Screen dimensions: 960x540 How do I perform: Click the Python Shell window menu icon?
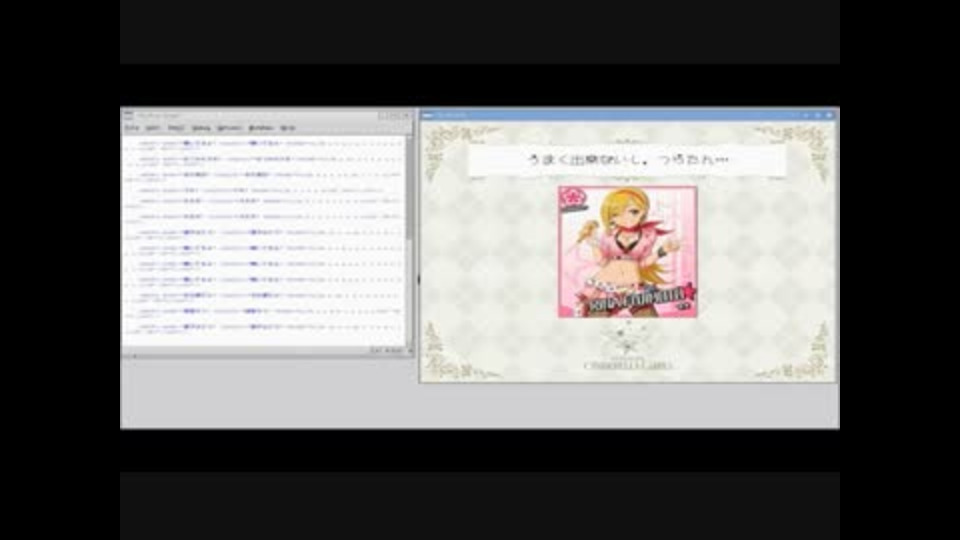point(129,115)
